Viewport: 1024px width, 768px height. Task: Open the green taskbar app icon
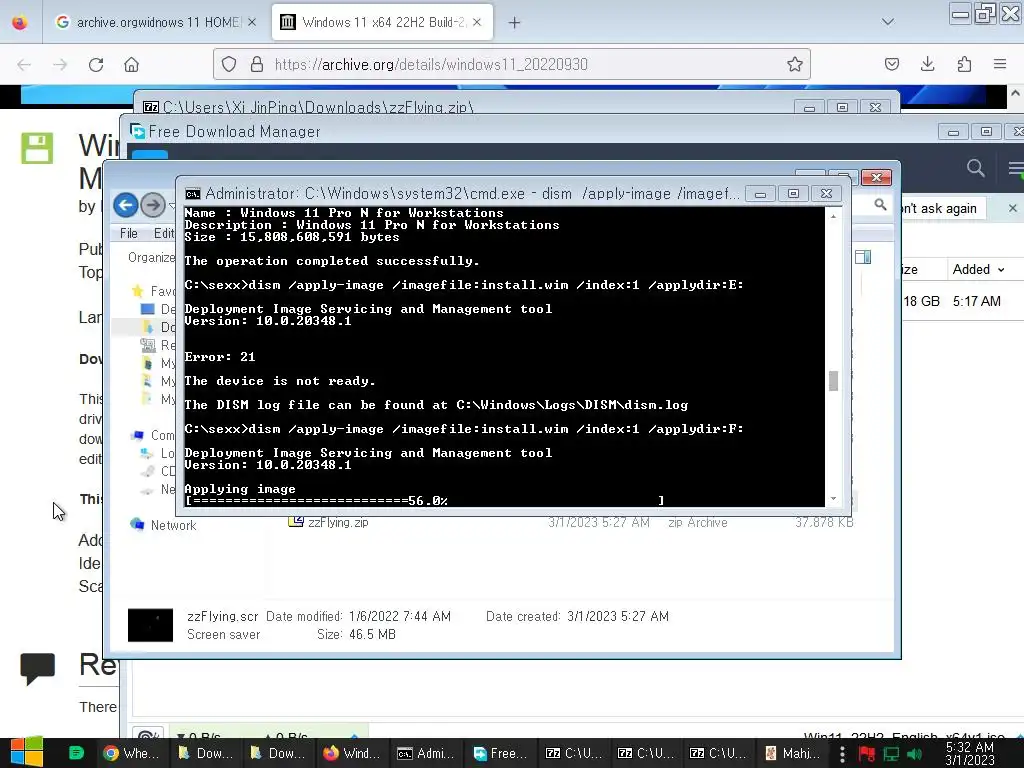click(76, 753)
